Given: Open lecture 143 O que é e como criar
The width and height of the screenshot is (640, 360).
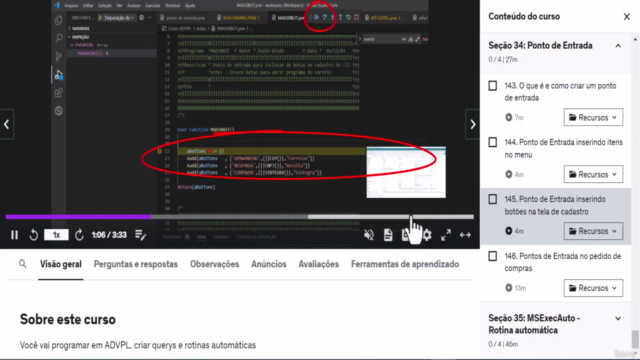Looking at the screenshot, I should tap(560, 92).
